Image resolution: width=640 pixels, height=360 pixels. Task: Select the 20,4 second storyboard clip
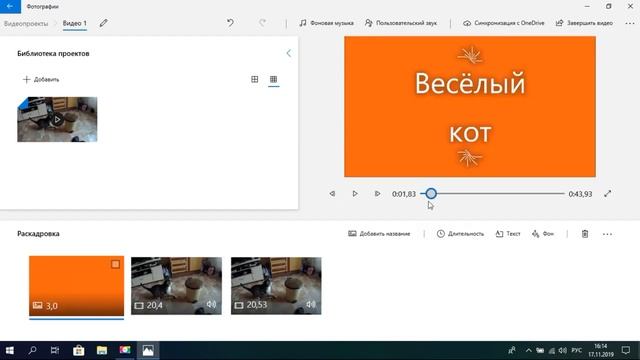pos(176,286)
